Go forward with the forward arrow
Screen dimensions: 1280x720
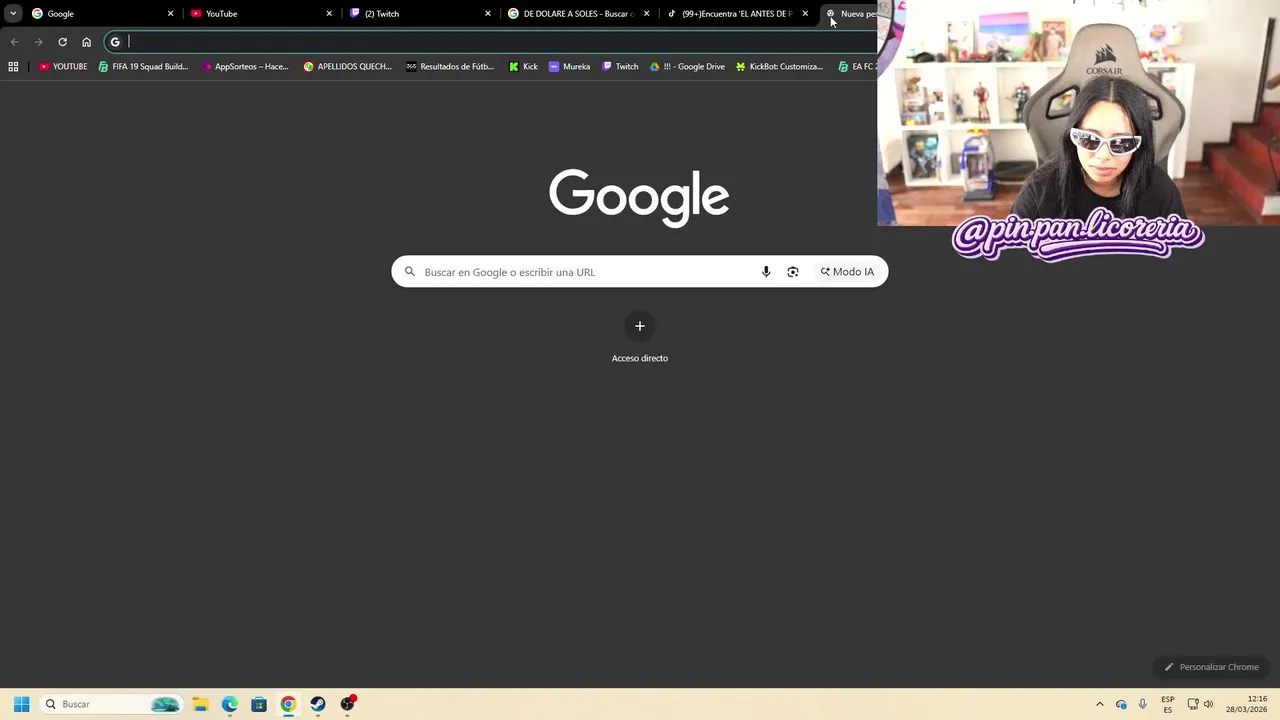pyautogui.click(x=38, y=42)
